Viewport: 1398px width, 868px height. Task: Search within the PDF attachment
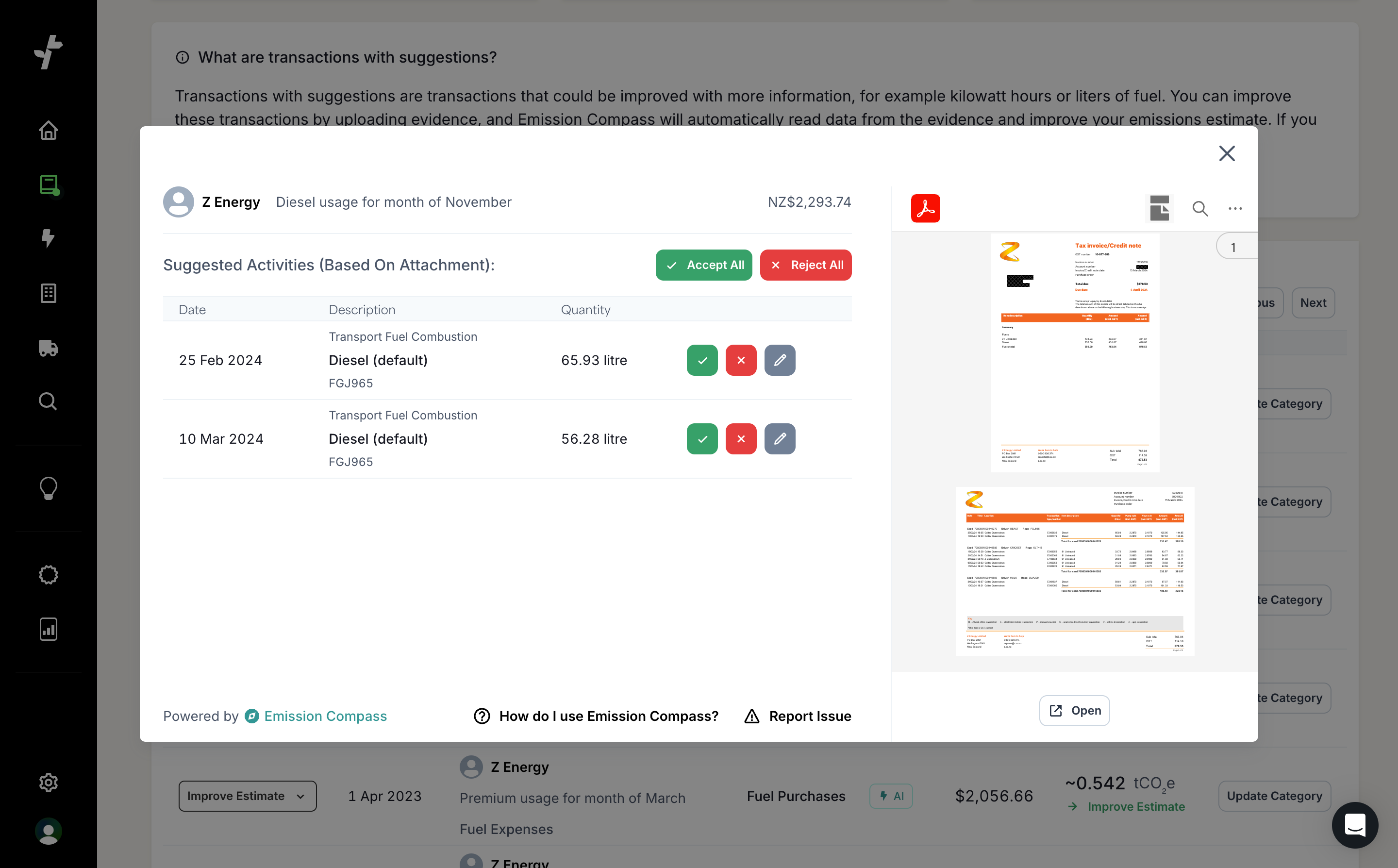(x=1199, y=208)
